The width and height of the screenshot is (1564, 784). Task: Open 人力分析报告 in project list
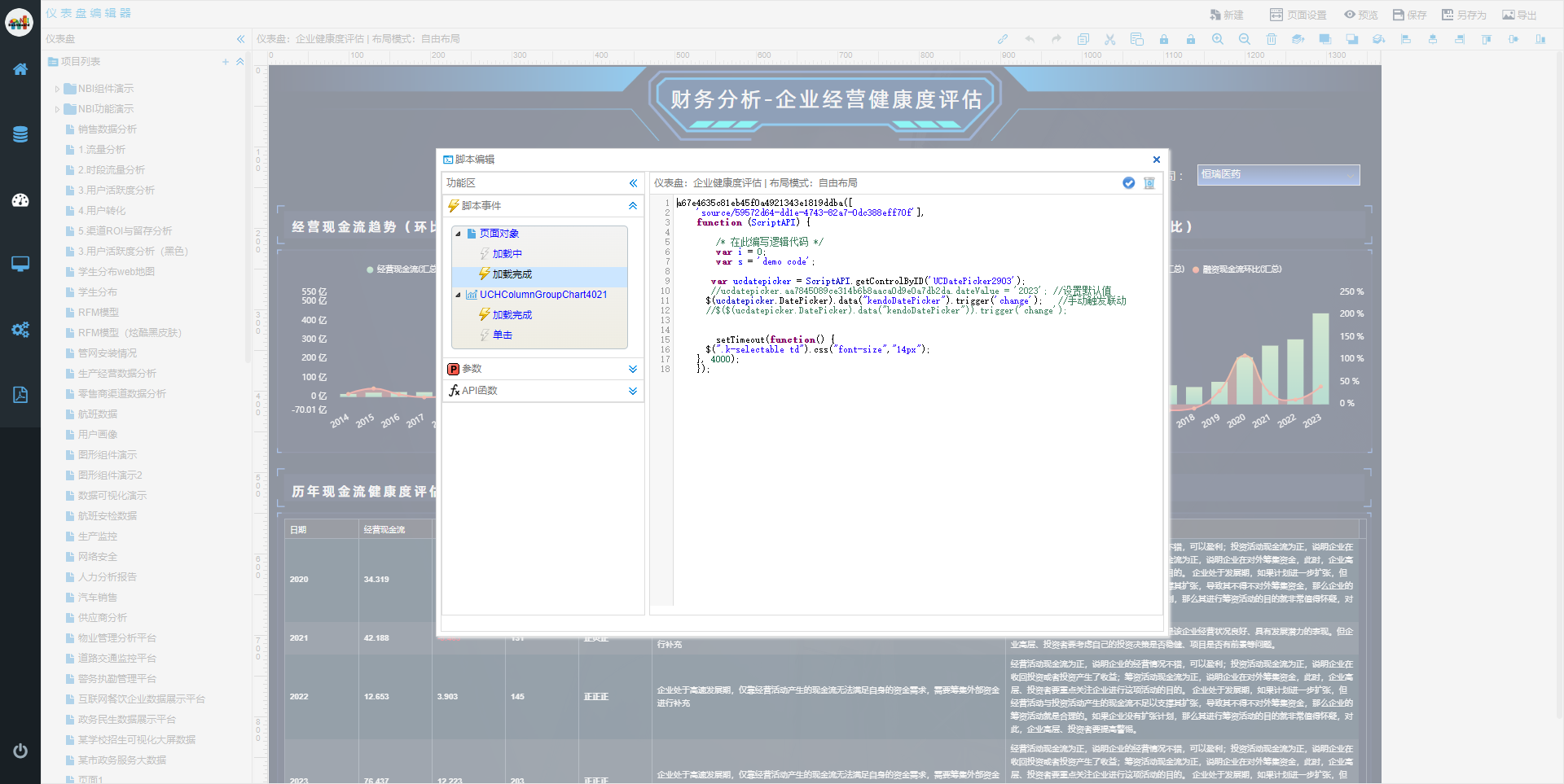108,577
